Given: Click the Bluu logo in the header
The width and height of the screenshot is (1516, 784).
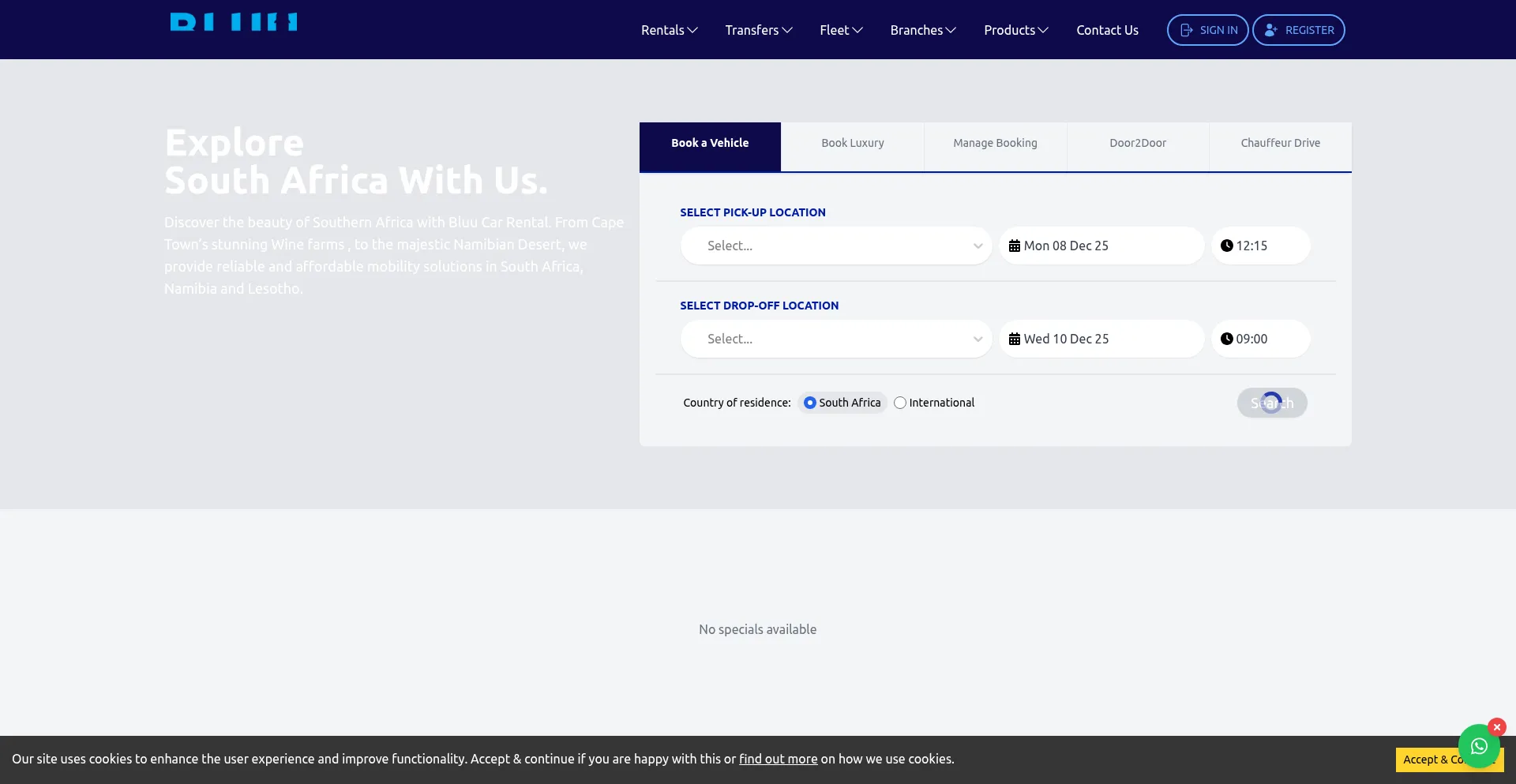Looking at the screenshot, I should click(234, 22).
